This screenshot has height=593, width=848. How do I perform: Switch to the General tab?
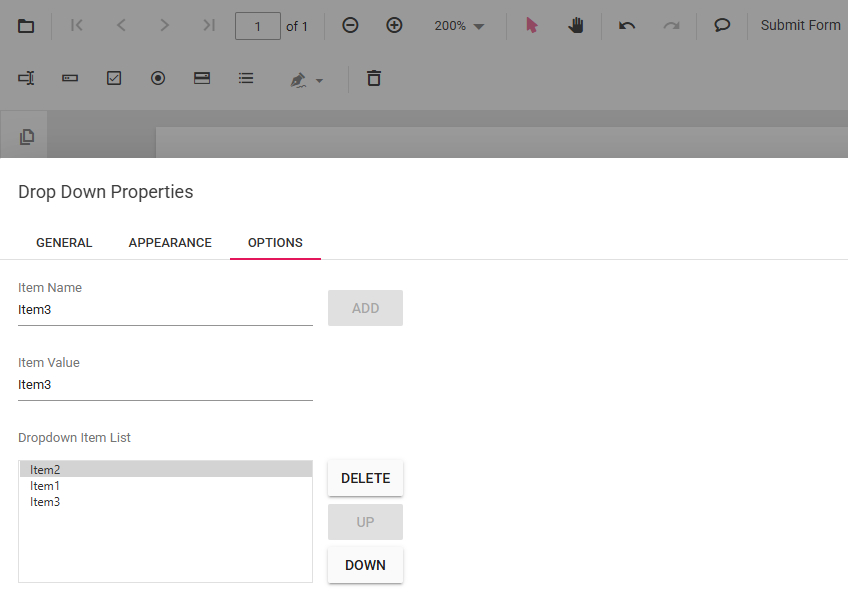(64, 242)
